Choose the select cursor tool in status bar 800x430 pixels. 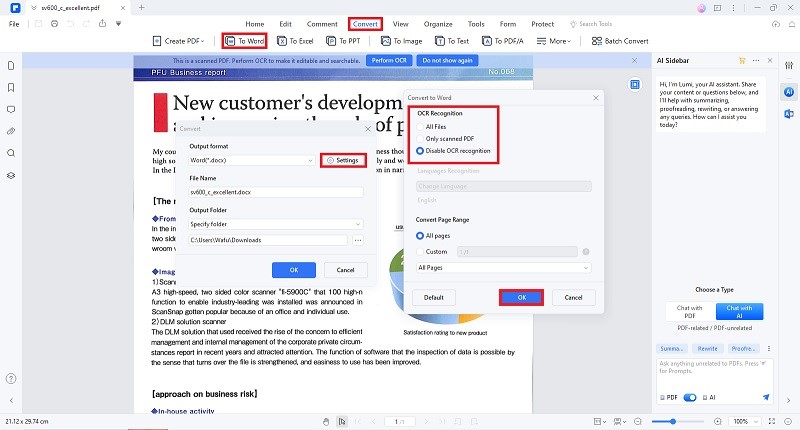point(342,421)
